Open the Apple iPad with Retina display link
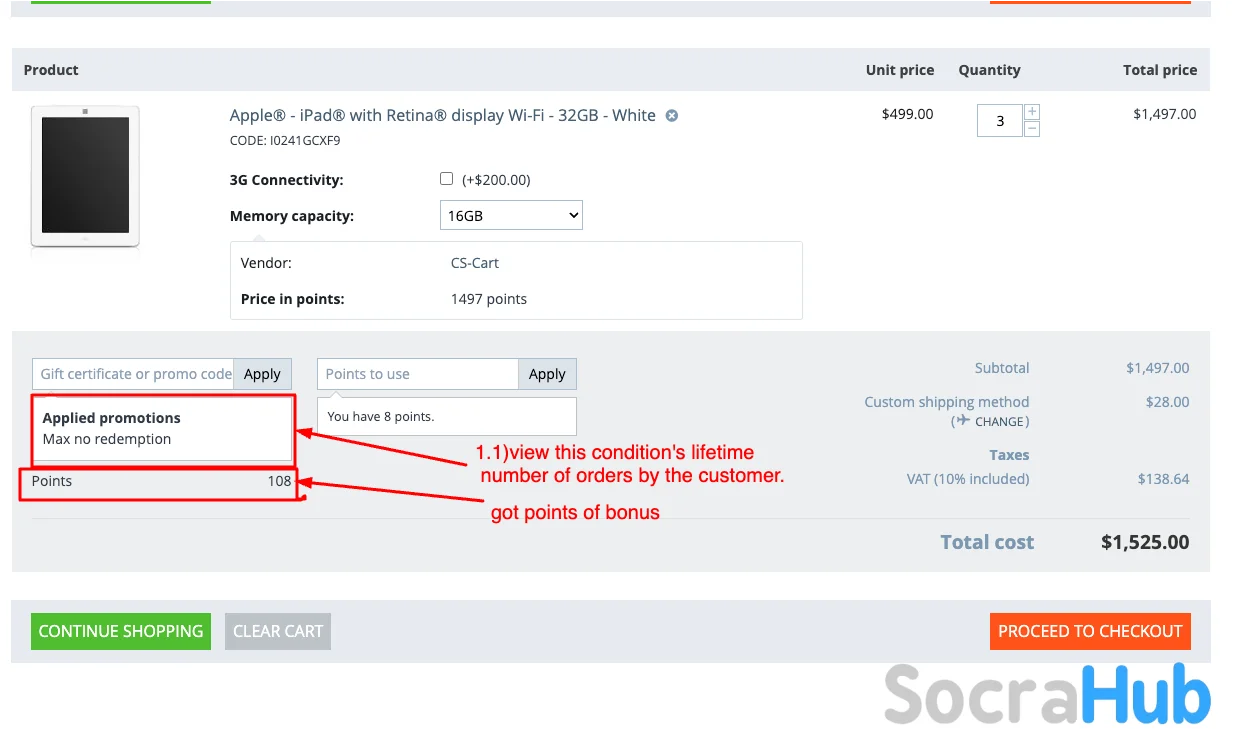This screenshot has height=729, width=1234. click(x=443, y=115)
